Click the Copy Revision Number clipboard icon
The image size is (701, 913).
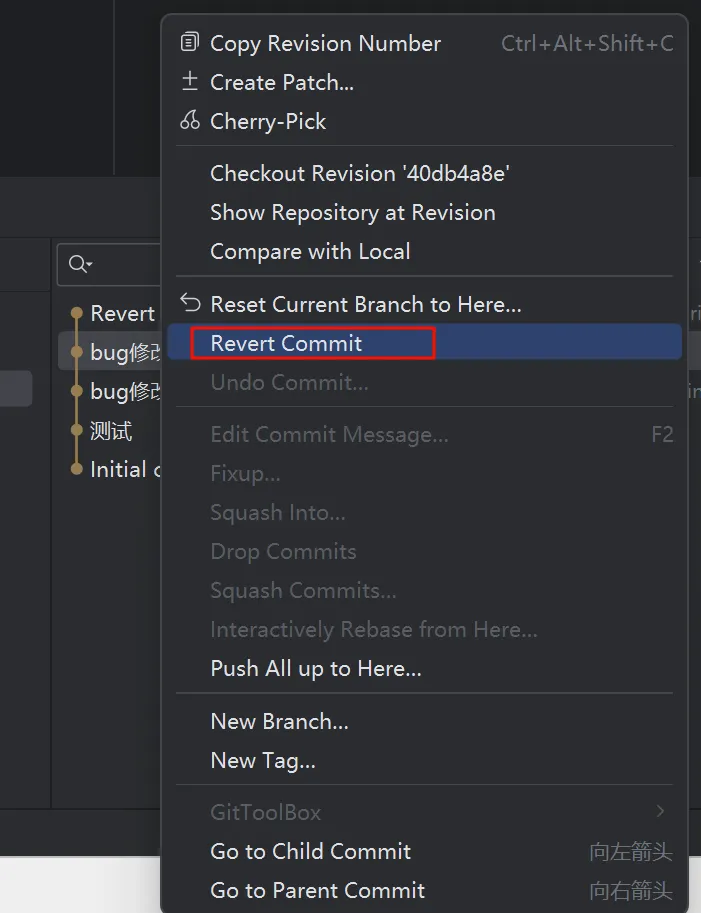[189, 43]
